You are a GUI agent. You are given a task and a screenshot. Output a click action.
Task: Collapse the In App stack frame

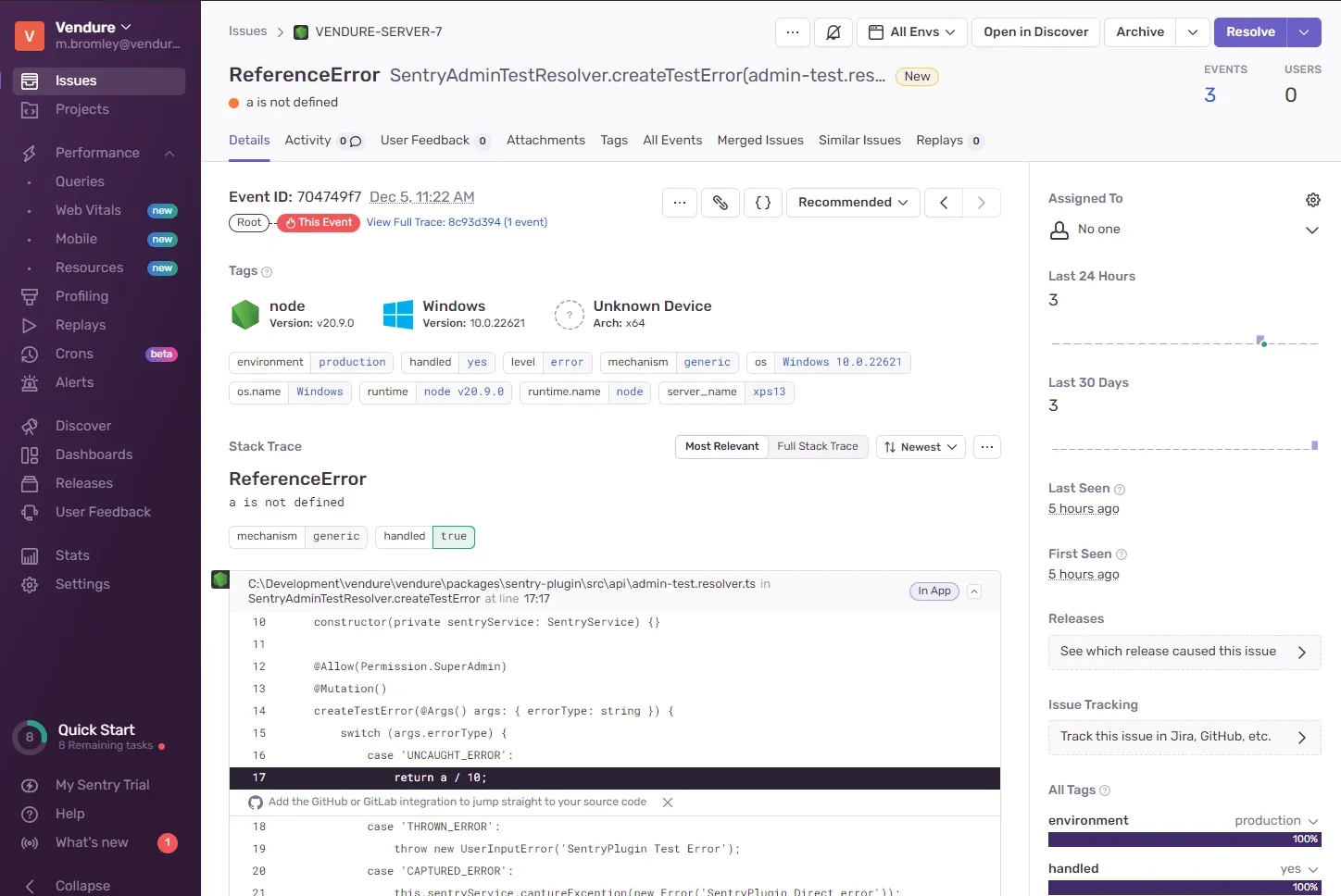click(974, 591)
